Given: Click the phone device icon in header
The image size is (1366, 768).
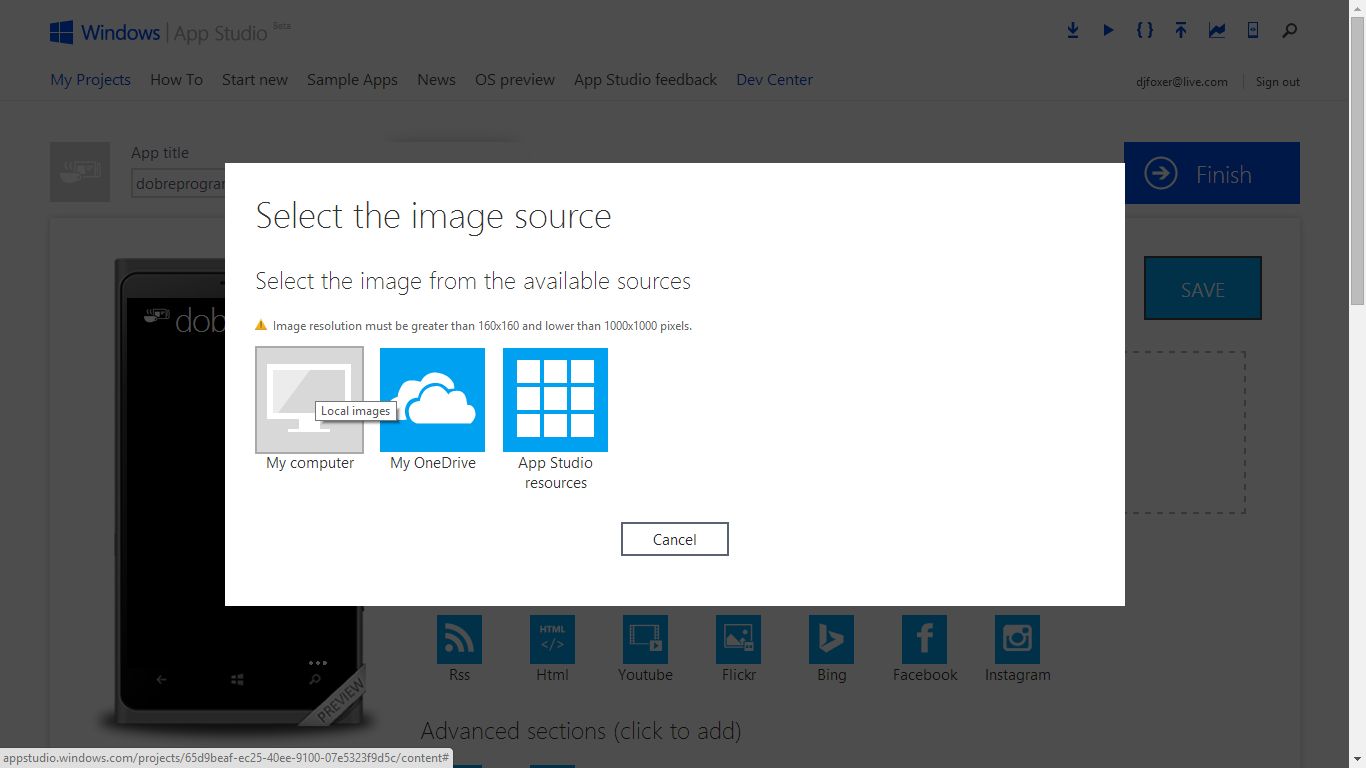Looking at the screenshot, I should click(1253, 31).
